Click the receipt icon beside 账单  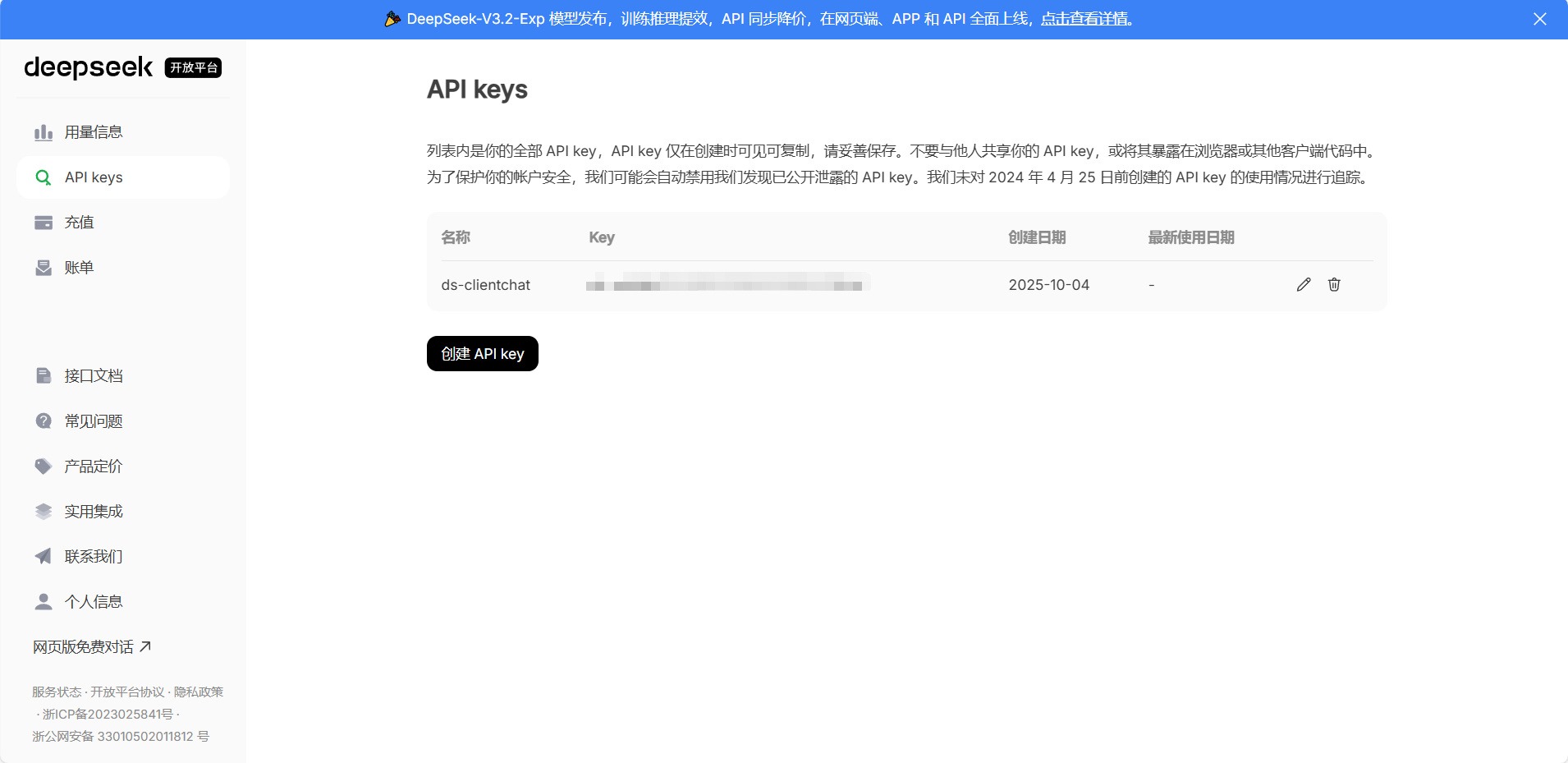pyautogui.click(x=44, y=268)
